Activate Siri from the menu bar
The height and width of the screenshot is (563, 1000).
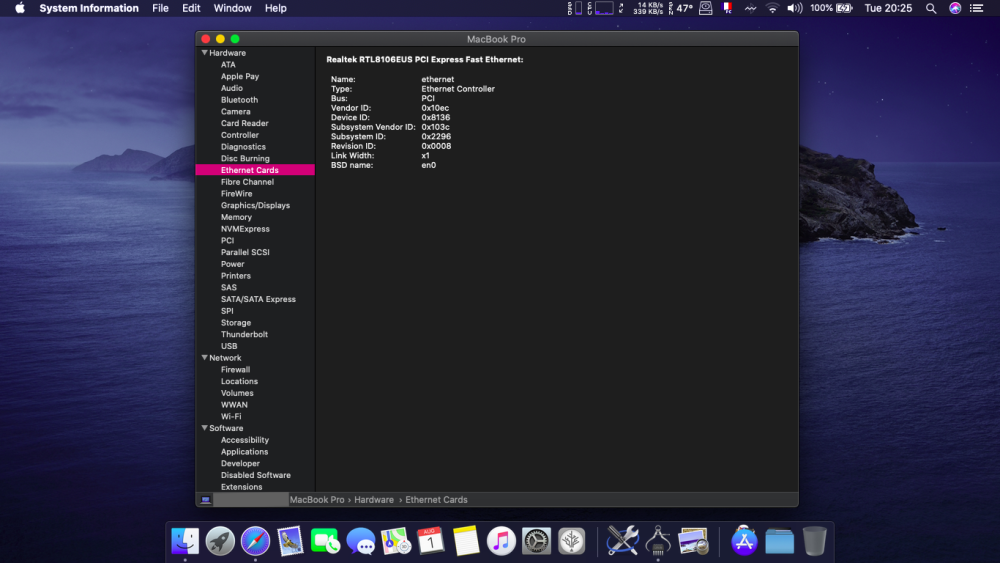955,8
